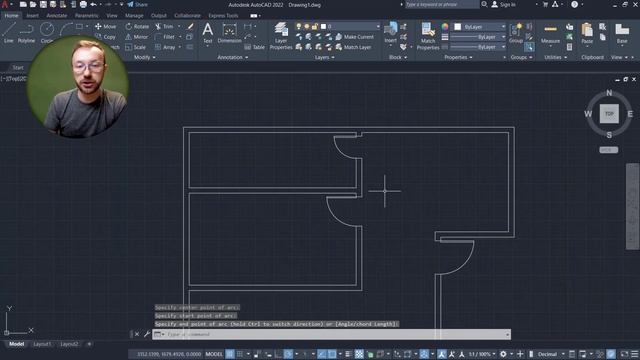The height and width of the screenshot is (360, 640).
Task: Expand the Properties panel dropdown
Action: pos(458,58)
